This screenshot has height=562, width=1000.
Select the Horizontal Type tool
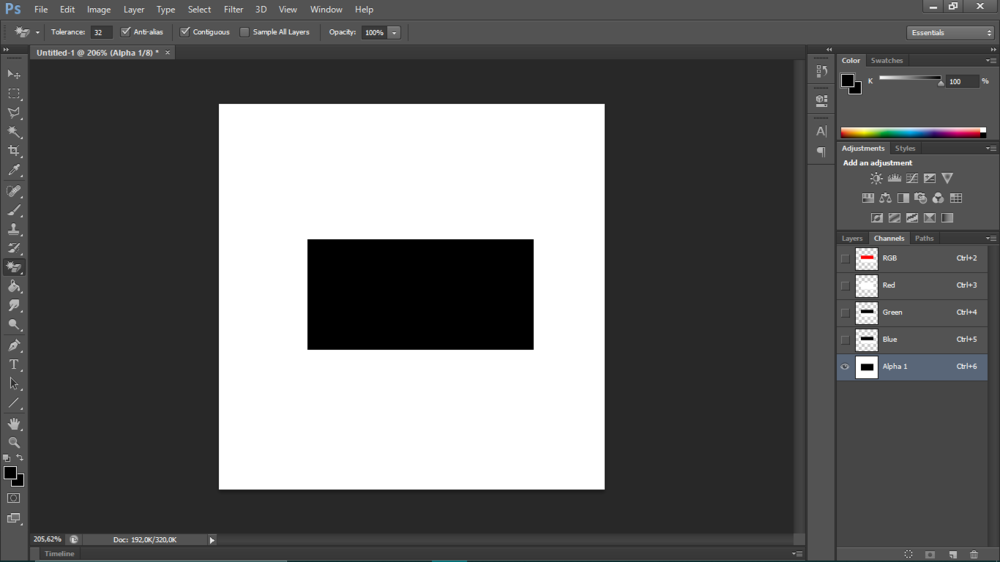pyautogui.click(x=13, y=365)
